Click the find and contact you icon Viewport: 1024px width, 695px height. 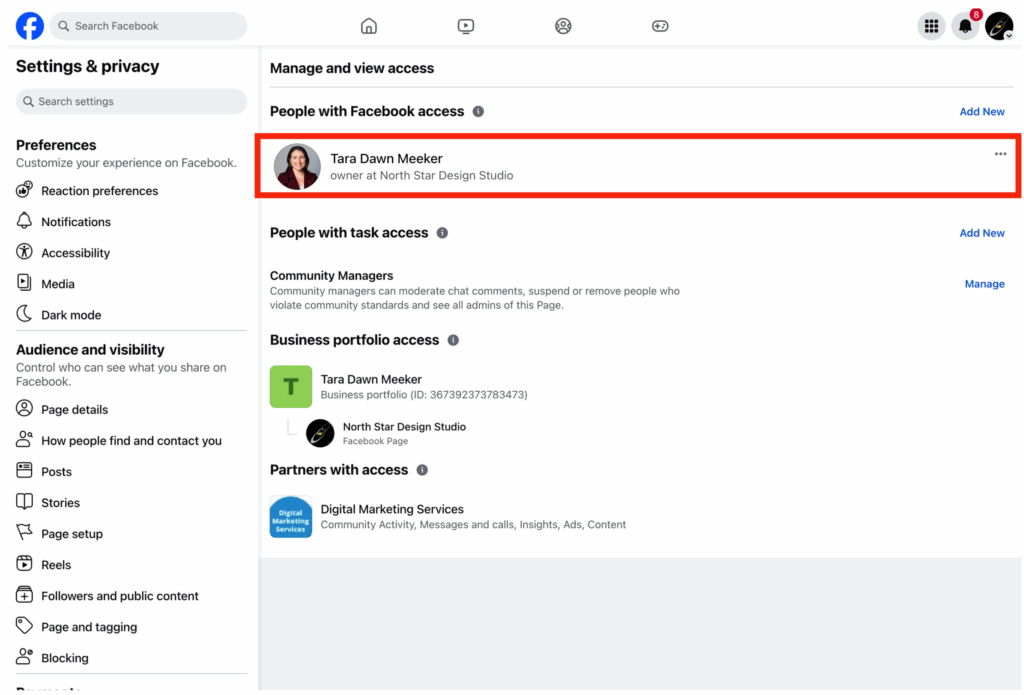[24, 439]
